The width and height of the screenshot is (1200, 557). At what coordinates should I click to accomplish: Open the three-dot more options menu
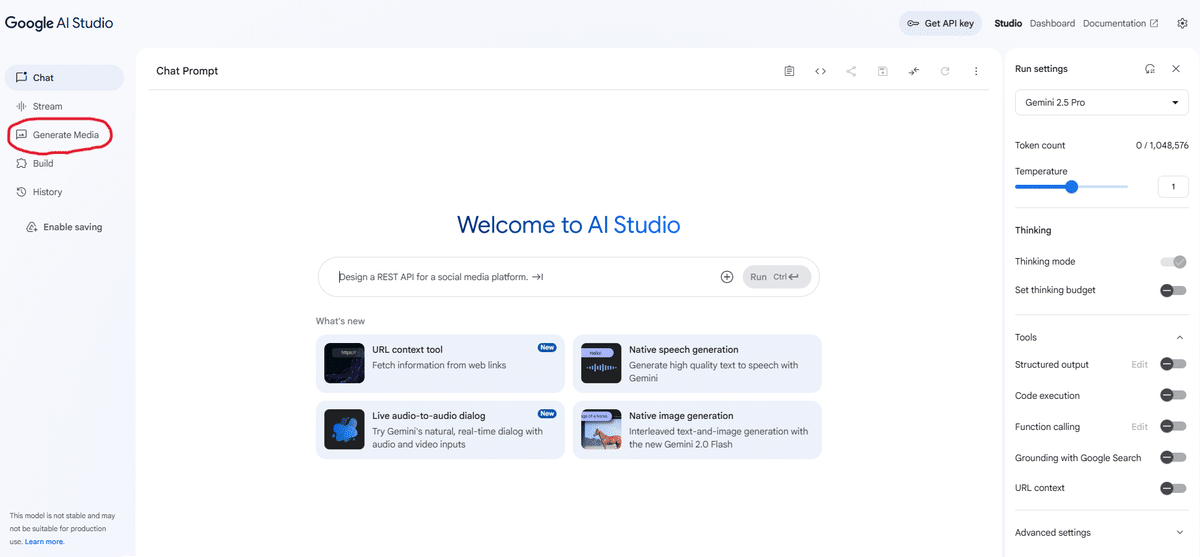pos(976,71)
